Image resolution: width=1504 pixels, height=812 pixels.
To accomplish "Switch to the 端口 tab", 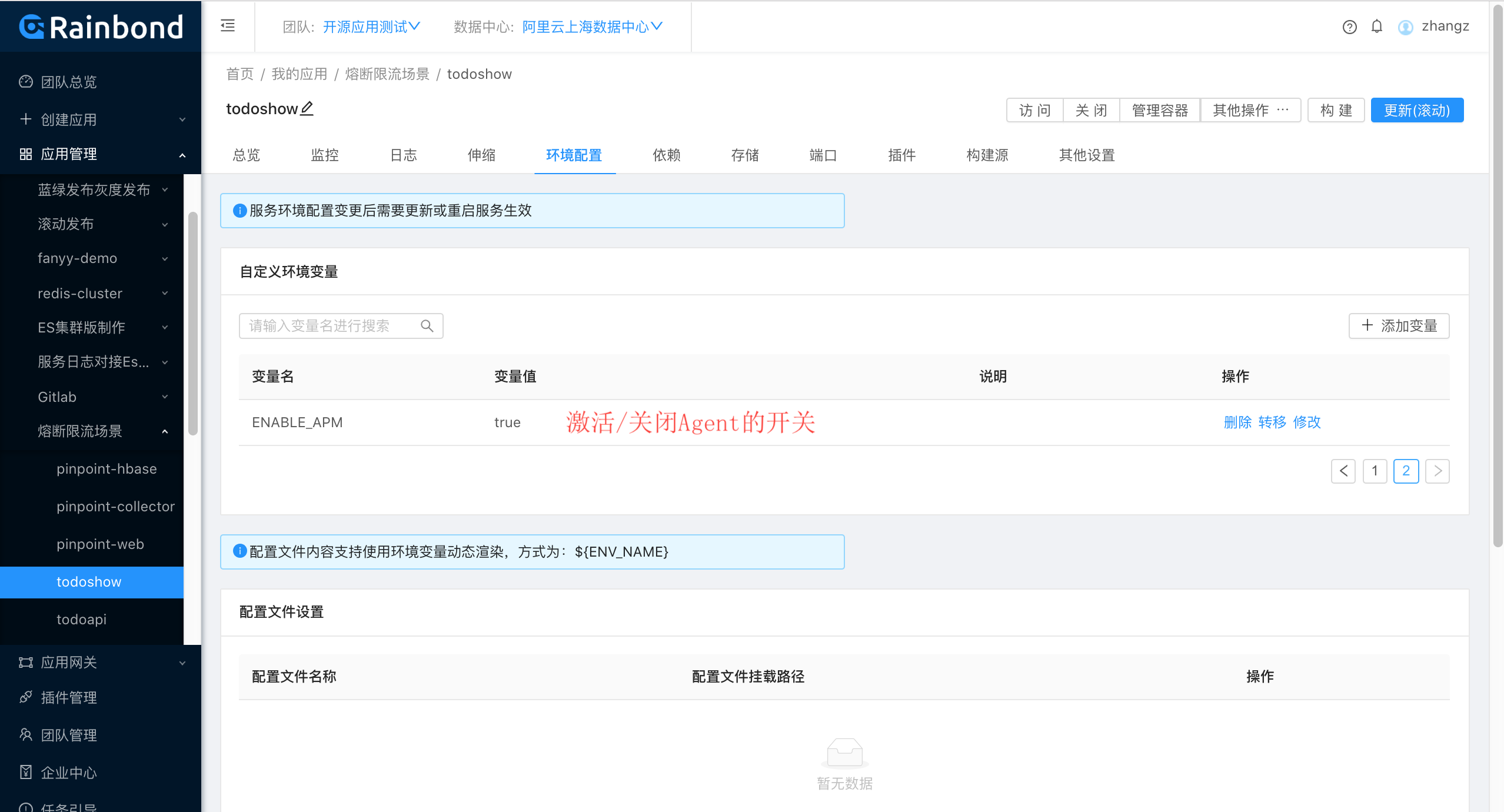I will click(823, 155).
